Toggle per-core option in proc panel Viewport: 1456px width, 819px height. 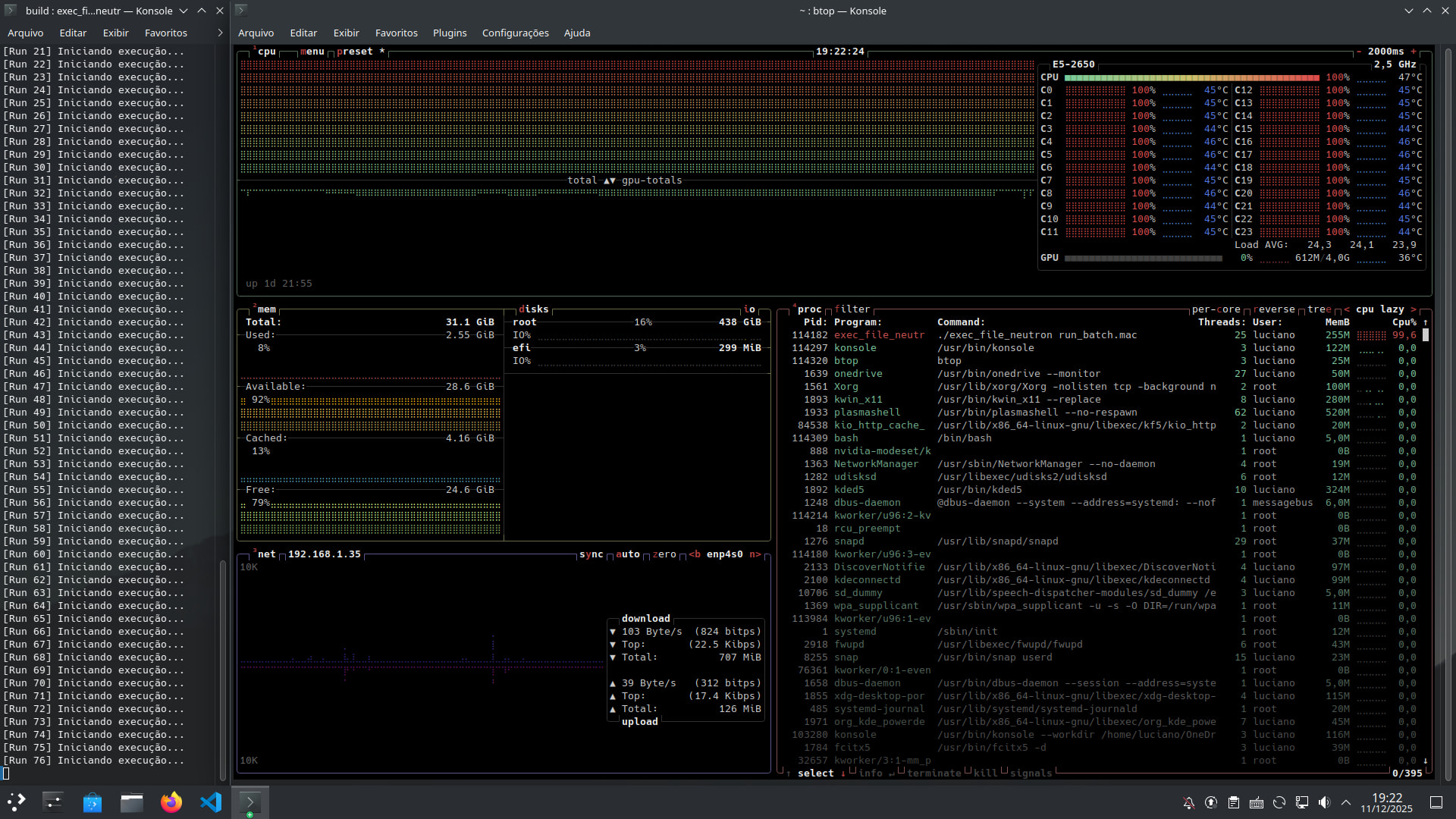(1216, 309)
